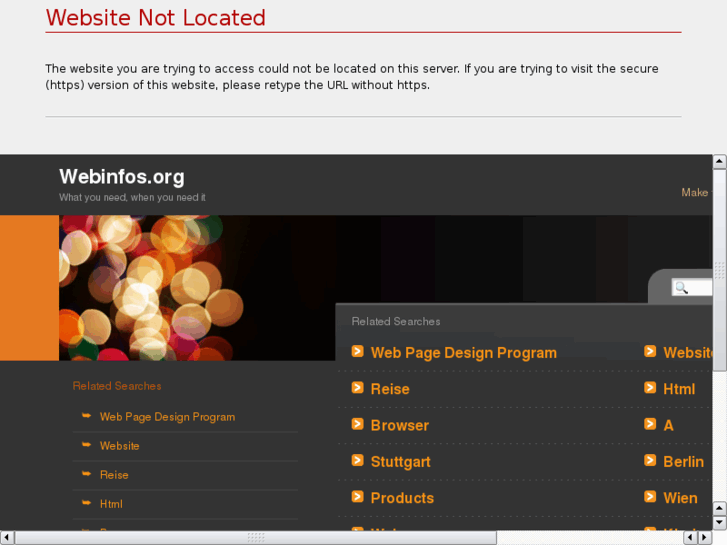
Task: Click the horizontal scrollbar right arrow
Action: click(x=705, y=538)
